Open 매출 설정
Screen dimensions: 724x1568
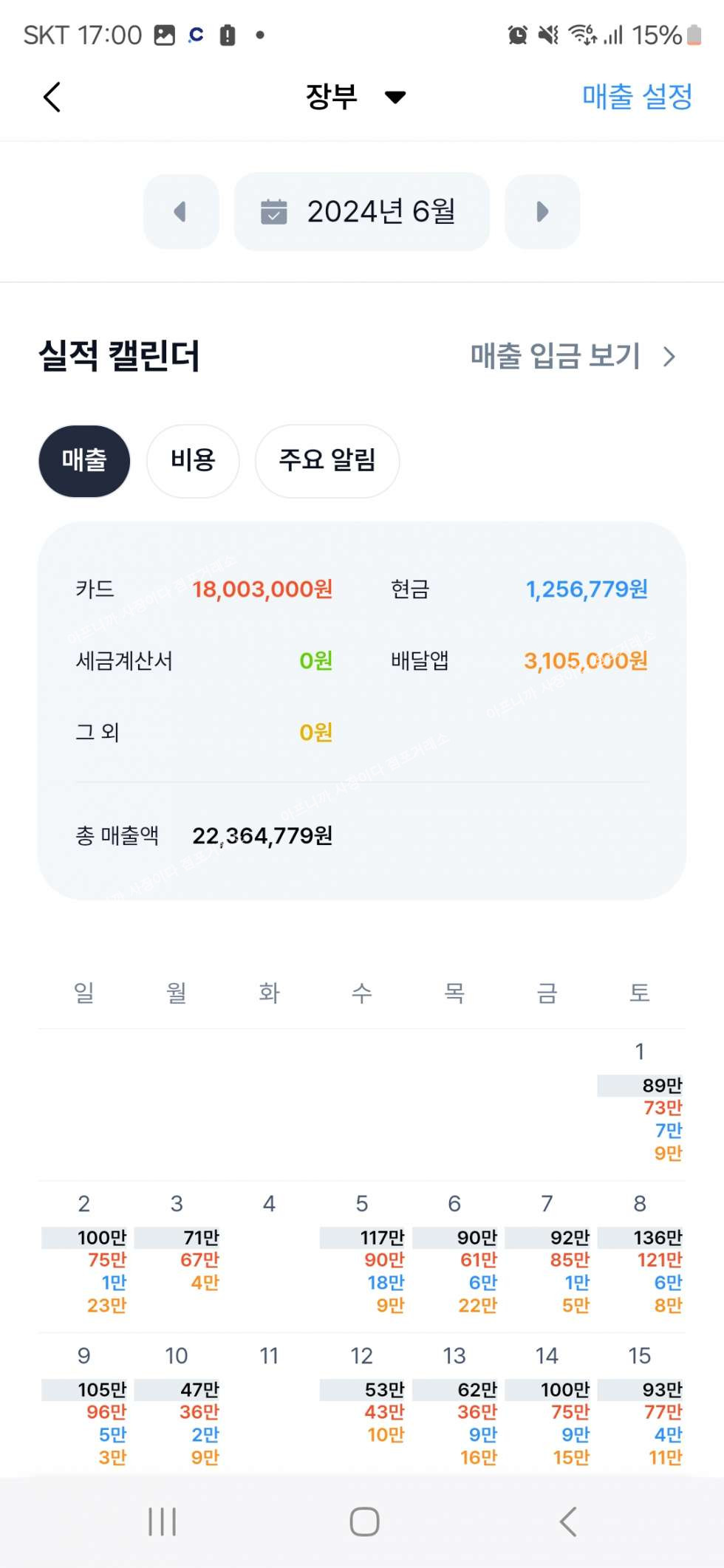coord(637,97)
